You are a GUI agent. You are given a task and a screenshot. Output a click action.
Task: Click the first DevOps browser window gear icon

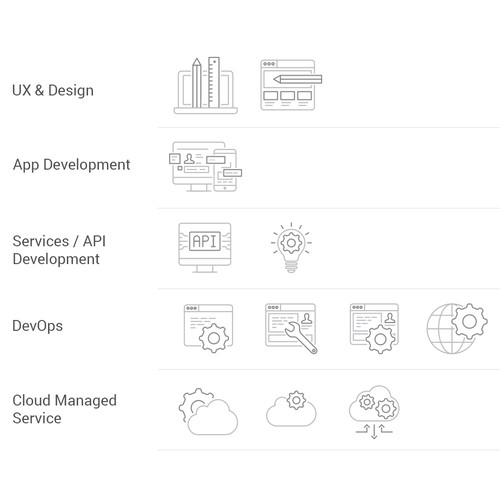208,328
